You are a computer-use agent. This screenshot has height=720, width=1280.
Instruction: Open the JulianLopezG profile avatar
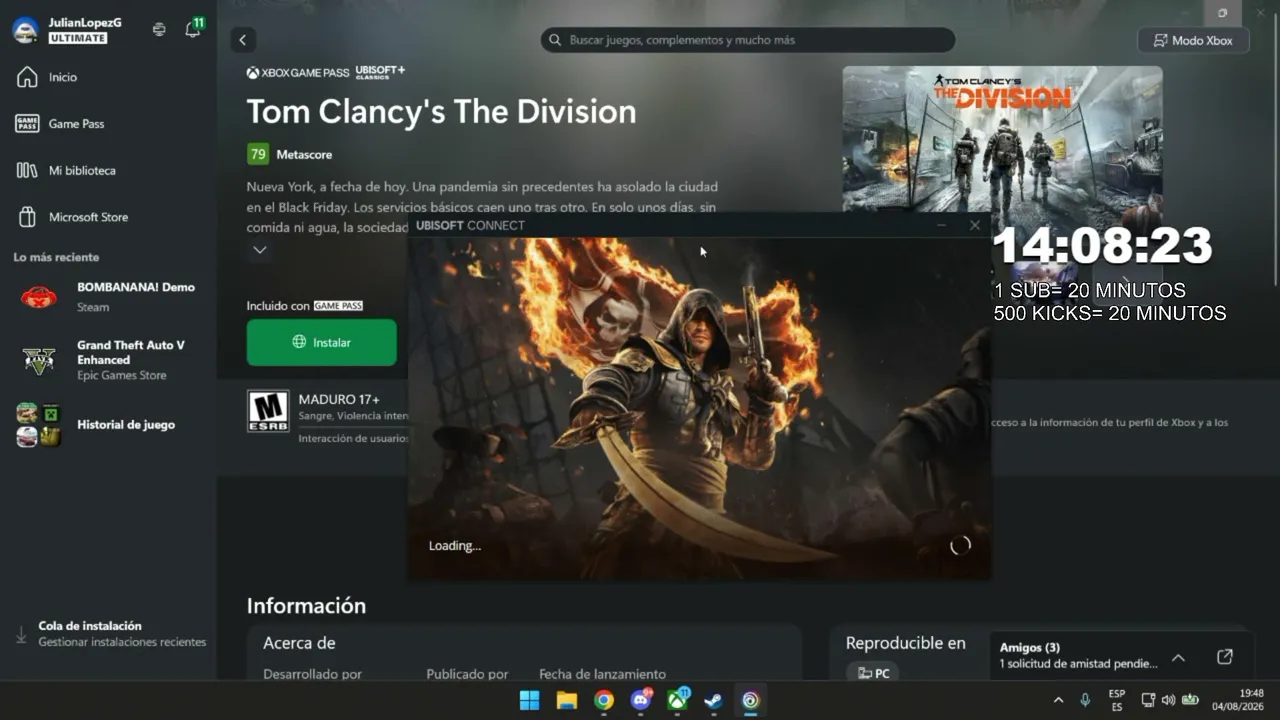pos(25,30)
